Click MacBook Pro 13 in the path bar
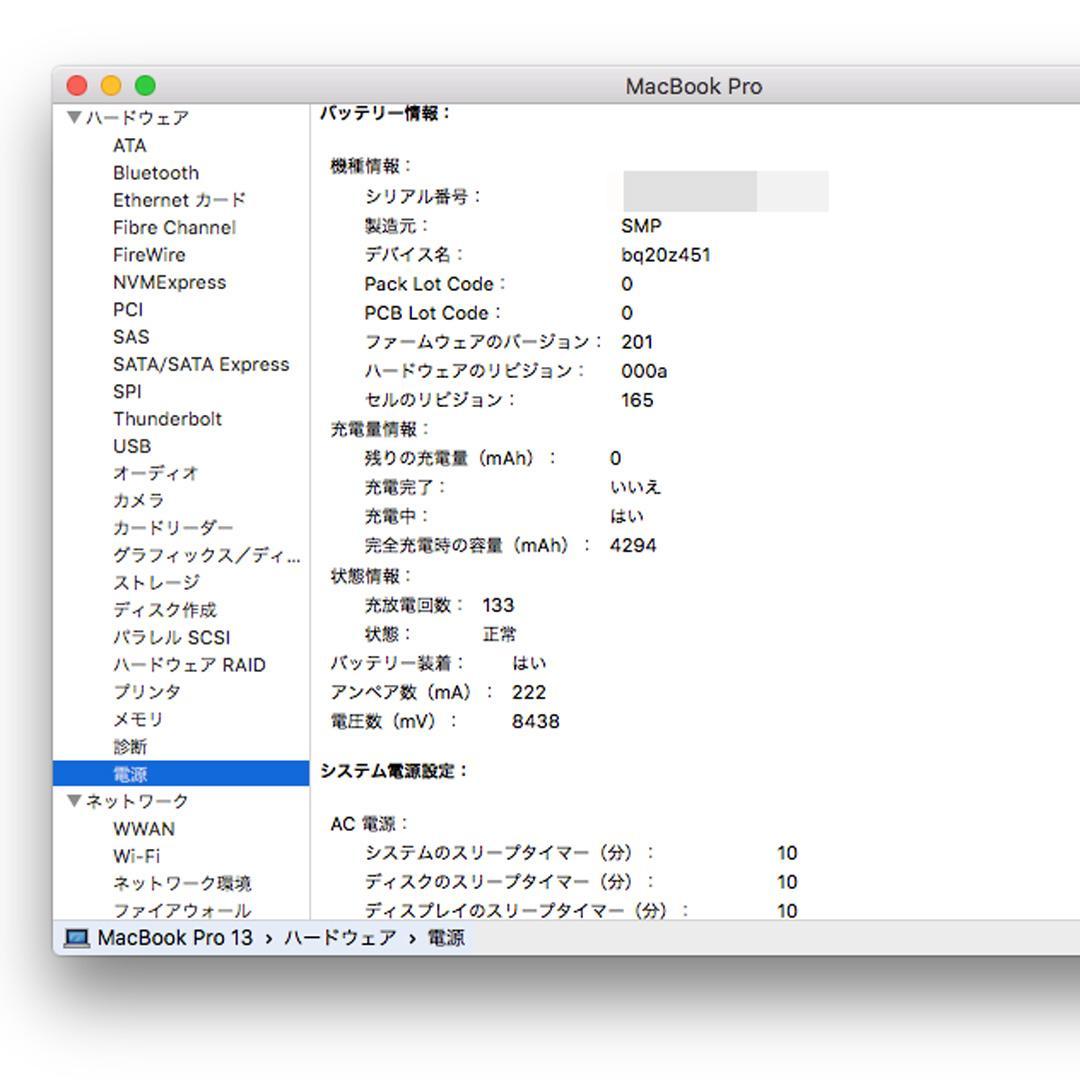The image size is (1080, 1080). pyautogui.click(x=175, y=938)
